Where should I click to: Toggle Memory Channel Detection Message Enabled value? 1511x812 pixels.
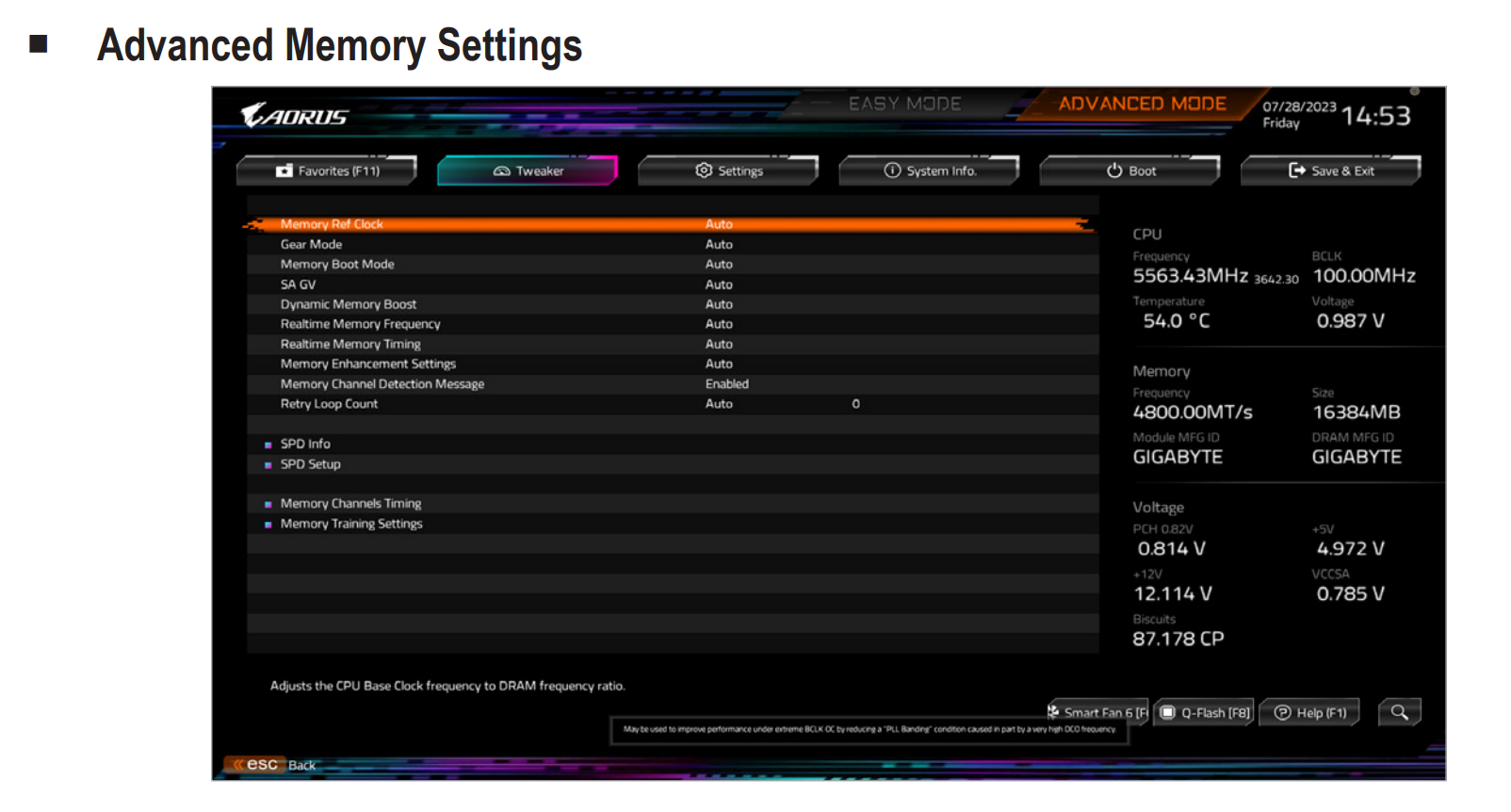point(726,383)
